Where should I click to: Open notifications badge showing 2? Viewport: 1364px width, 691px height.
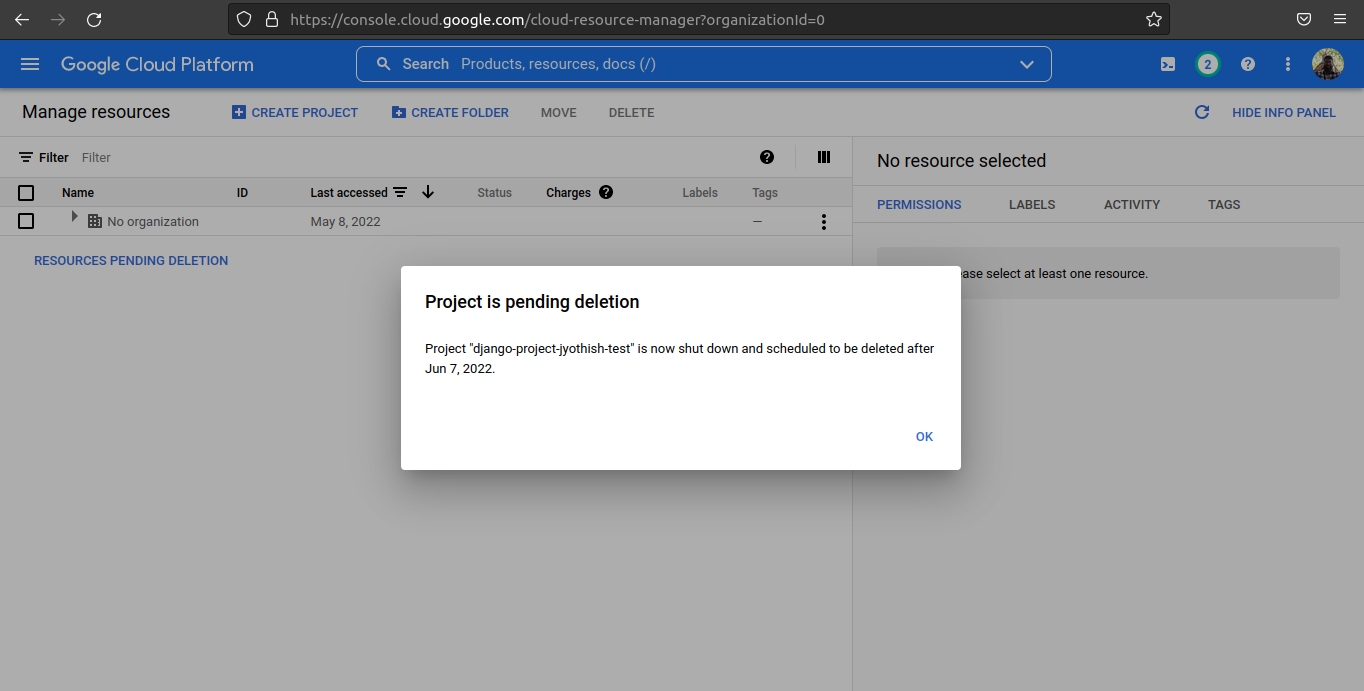(x=1207, y=64)
